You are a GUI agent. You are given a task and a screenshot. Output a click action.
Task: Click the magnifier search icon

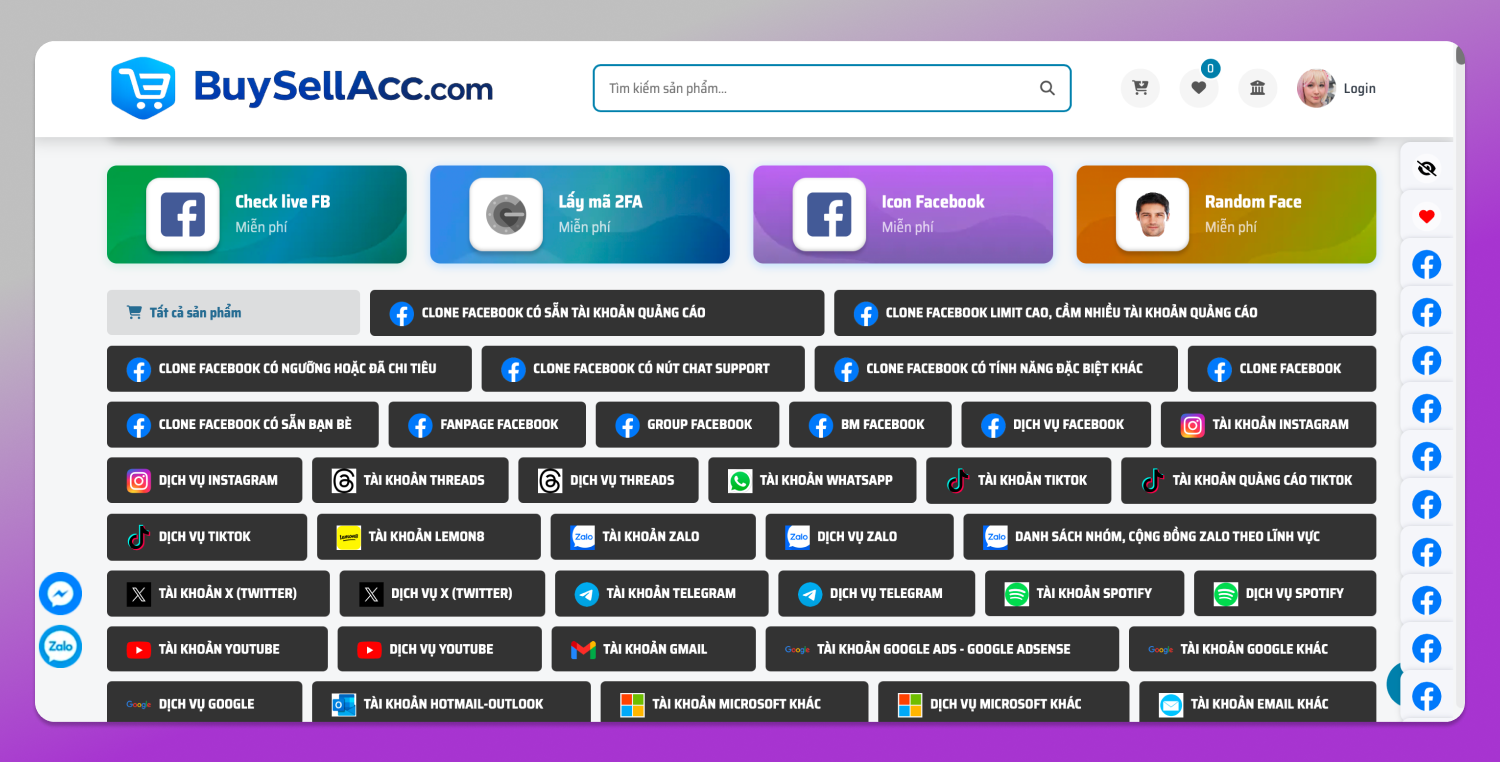pyautogui.click(x=1047, y=88)
